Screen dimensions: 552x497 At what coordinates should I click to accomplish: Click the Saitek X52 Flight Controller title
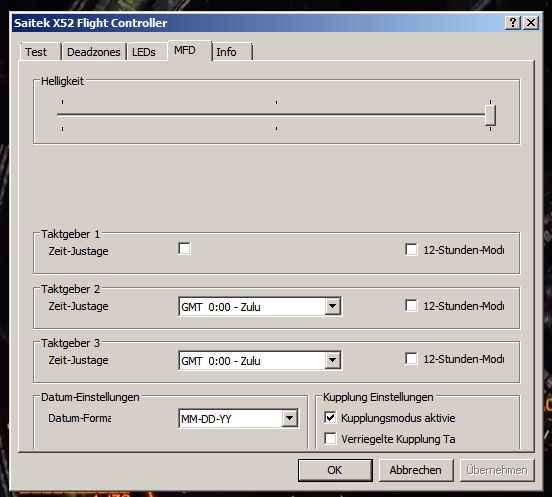[90, 23]
